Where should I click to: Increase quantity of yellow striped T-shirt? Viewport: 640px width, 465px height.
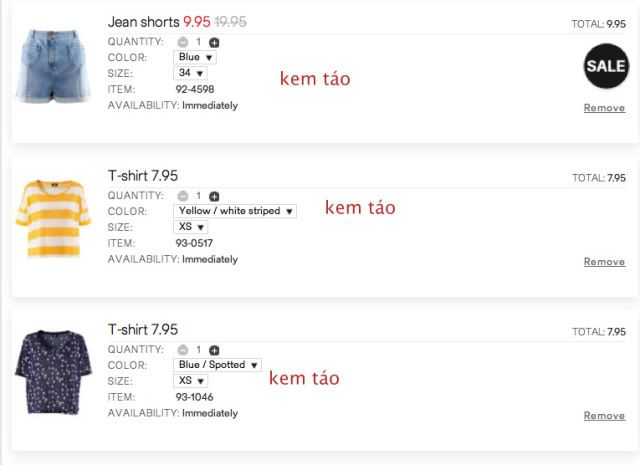(214, 196)
